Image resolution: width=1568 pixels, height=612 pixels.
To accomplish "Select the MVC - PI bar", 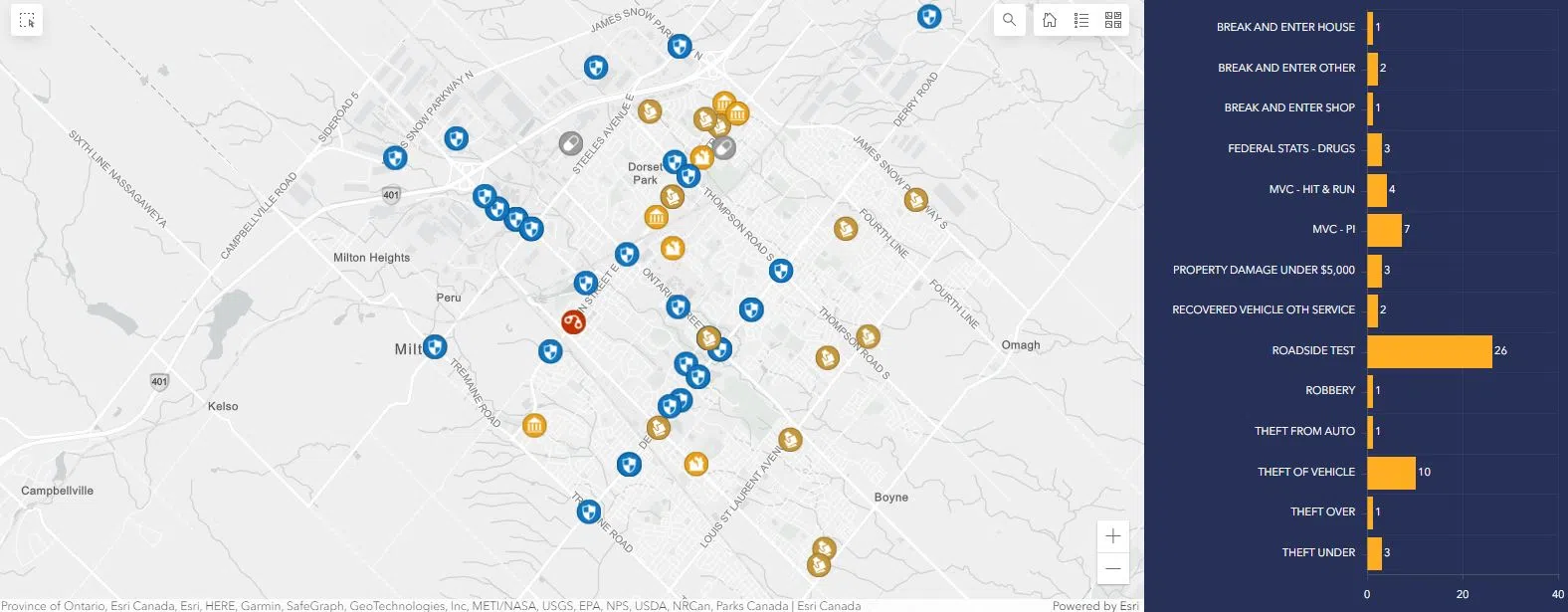I will [x=1384, y=230].
